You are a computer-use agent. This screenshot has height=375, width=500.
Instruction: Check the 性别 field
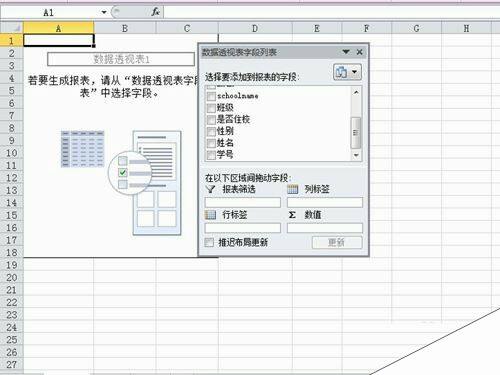[x=211, y=131]
